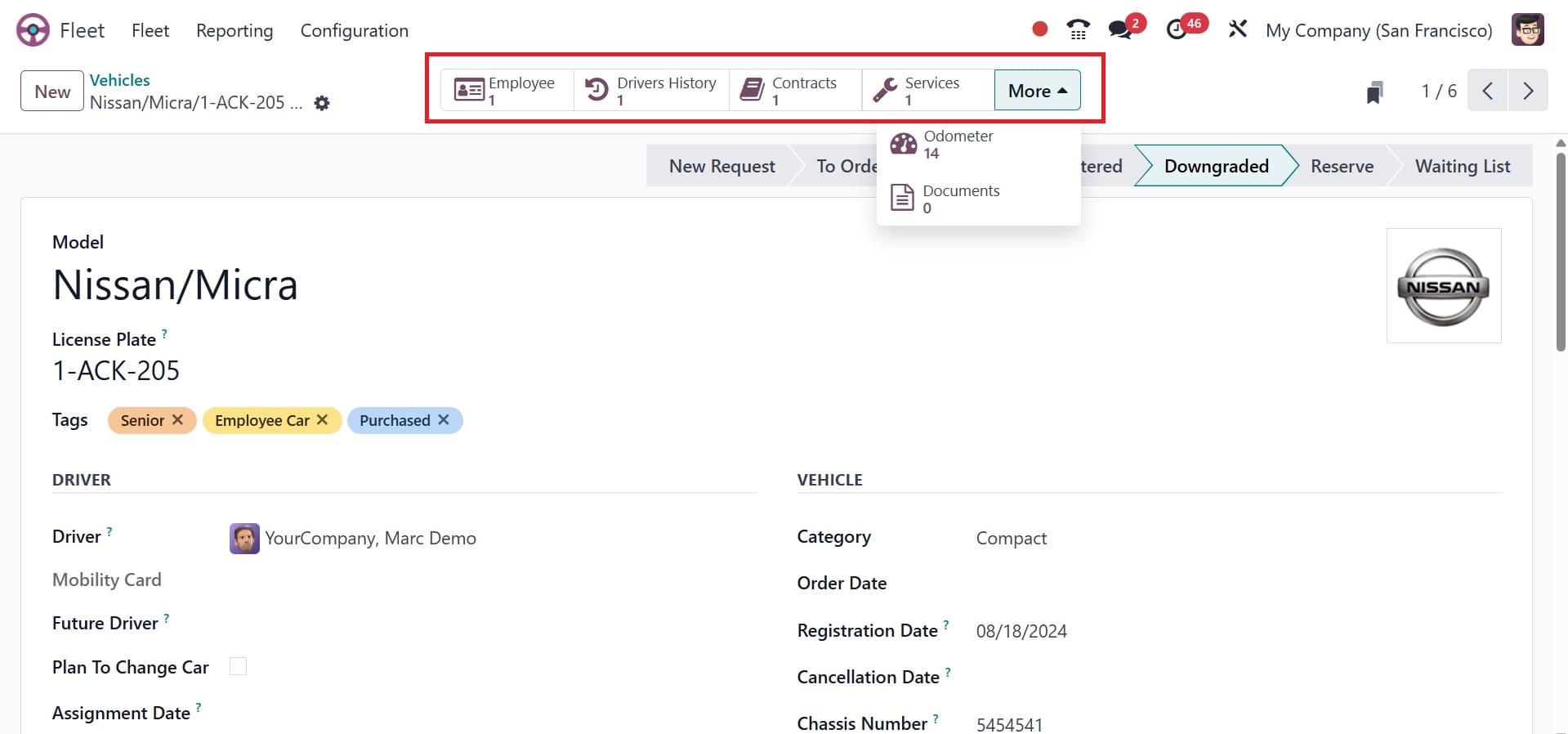Image resolution: width=1568 pixels, height=734 pixels.
Task: Click the Purchased tag label
Action: pos(395,420)
